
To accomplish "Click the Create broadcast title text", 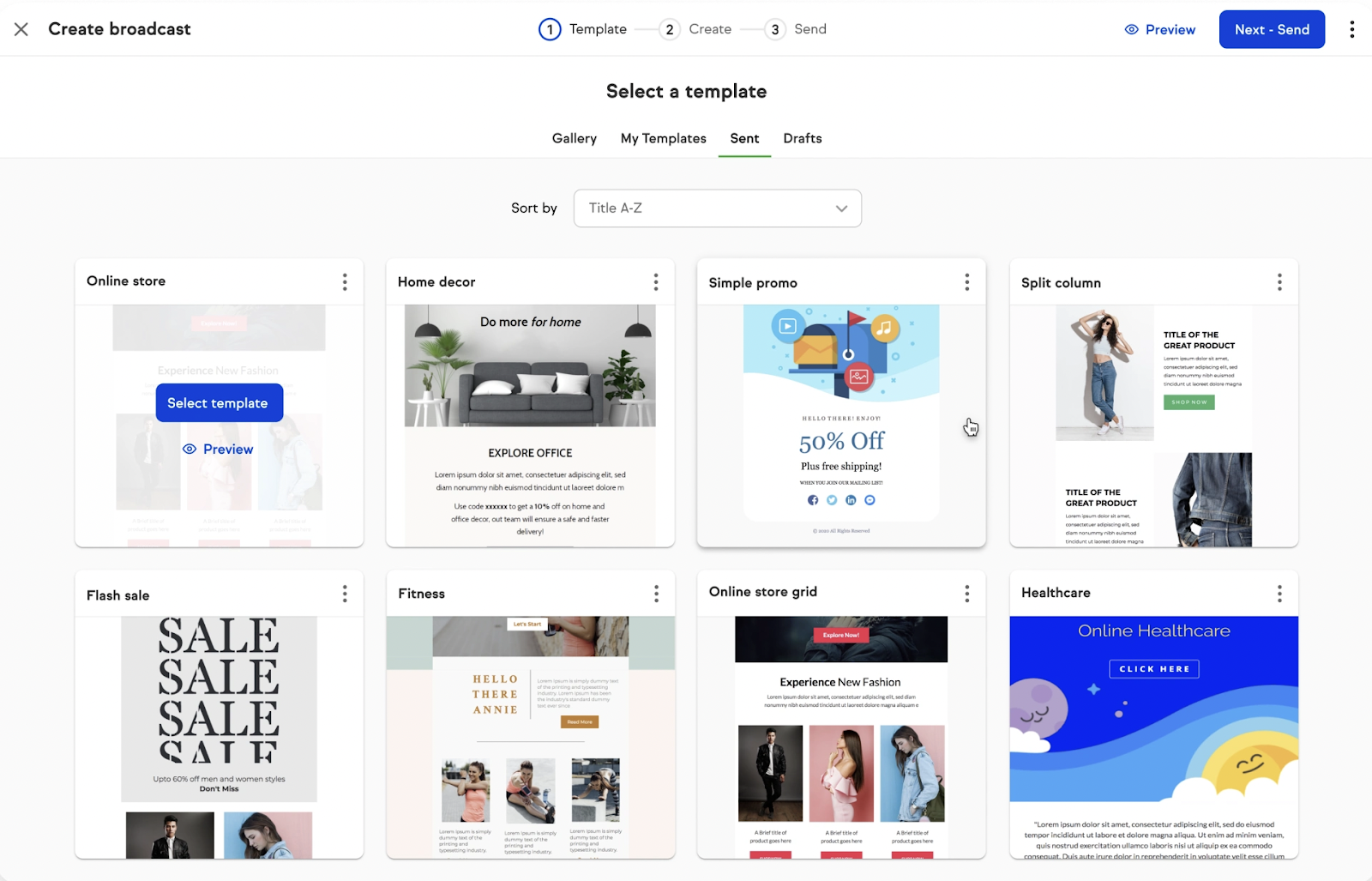I will 119,29.
